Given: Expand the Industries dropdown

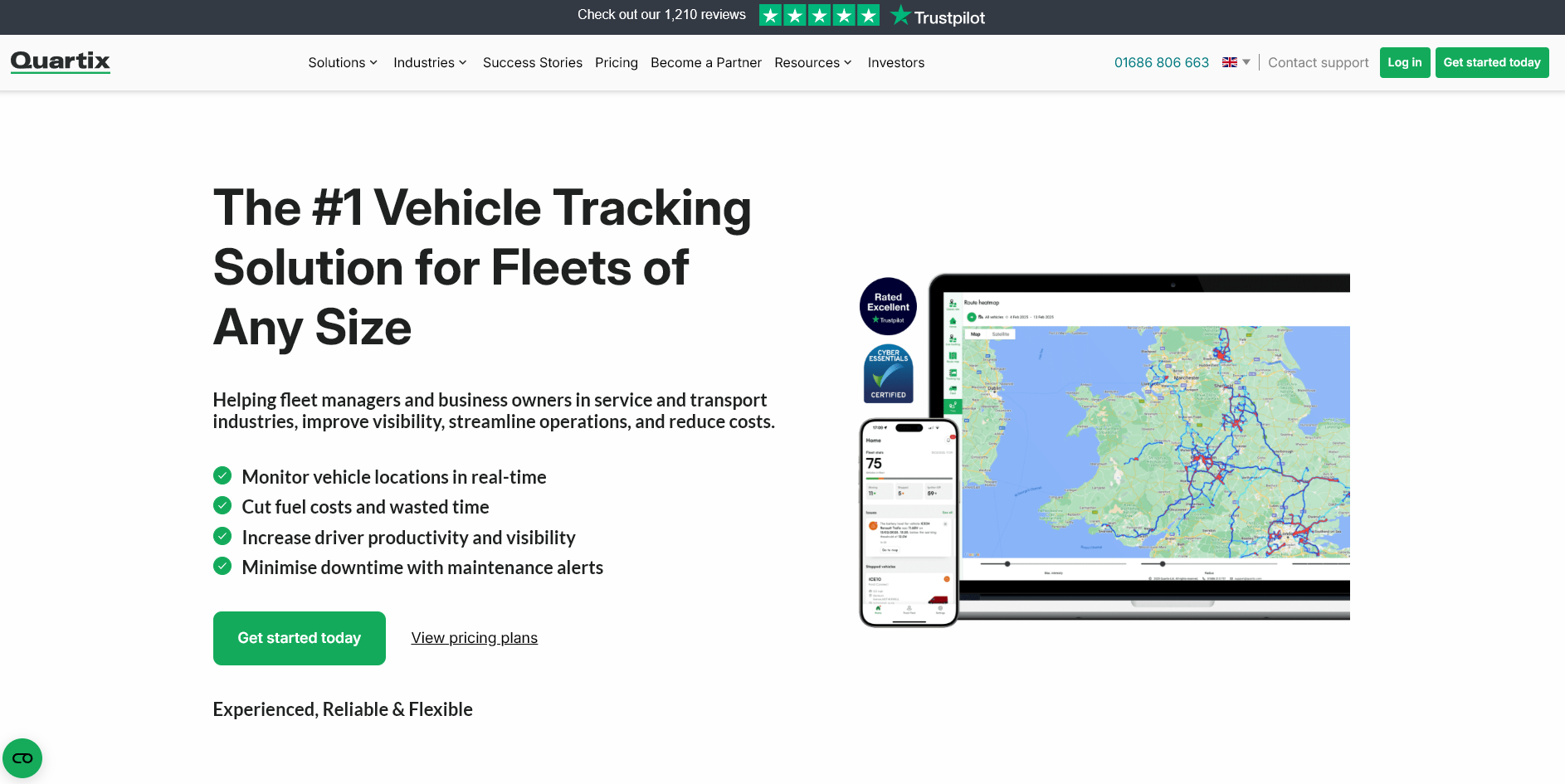Looking at the screenshot, I should pyautogui.click(x=430, y=62).
